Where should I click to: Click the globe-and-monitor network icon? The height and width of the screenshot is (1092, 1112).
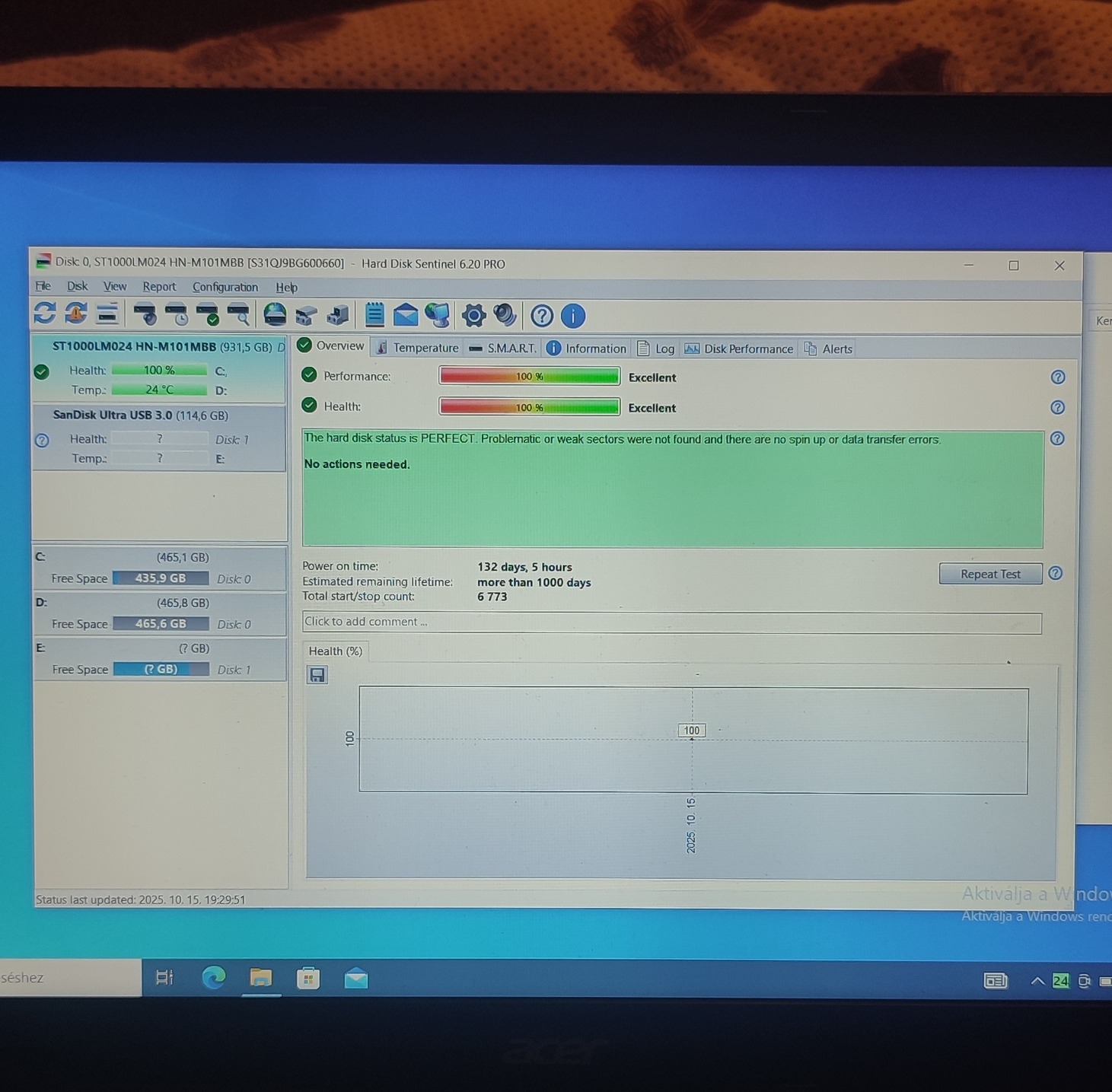(x=438, y=314)
